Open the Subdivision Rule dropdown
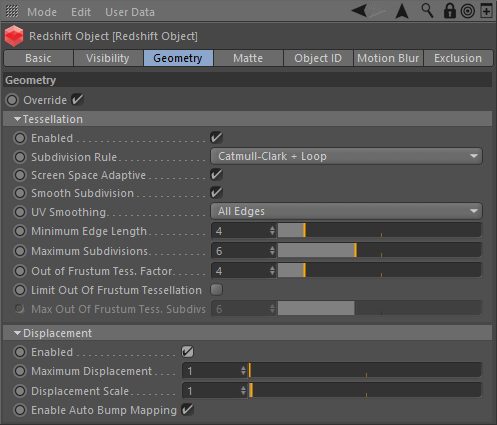497x425 pixels. point(346,156)
